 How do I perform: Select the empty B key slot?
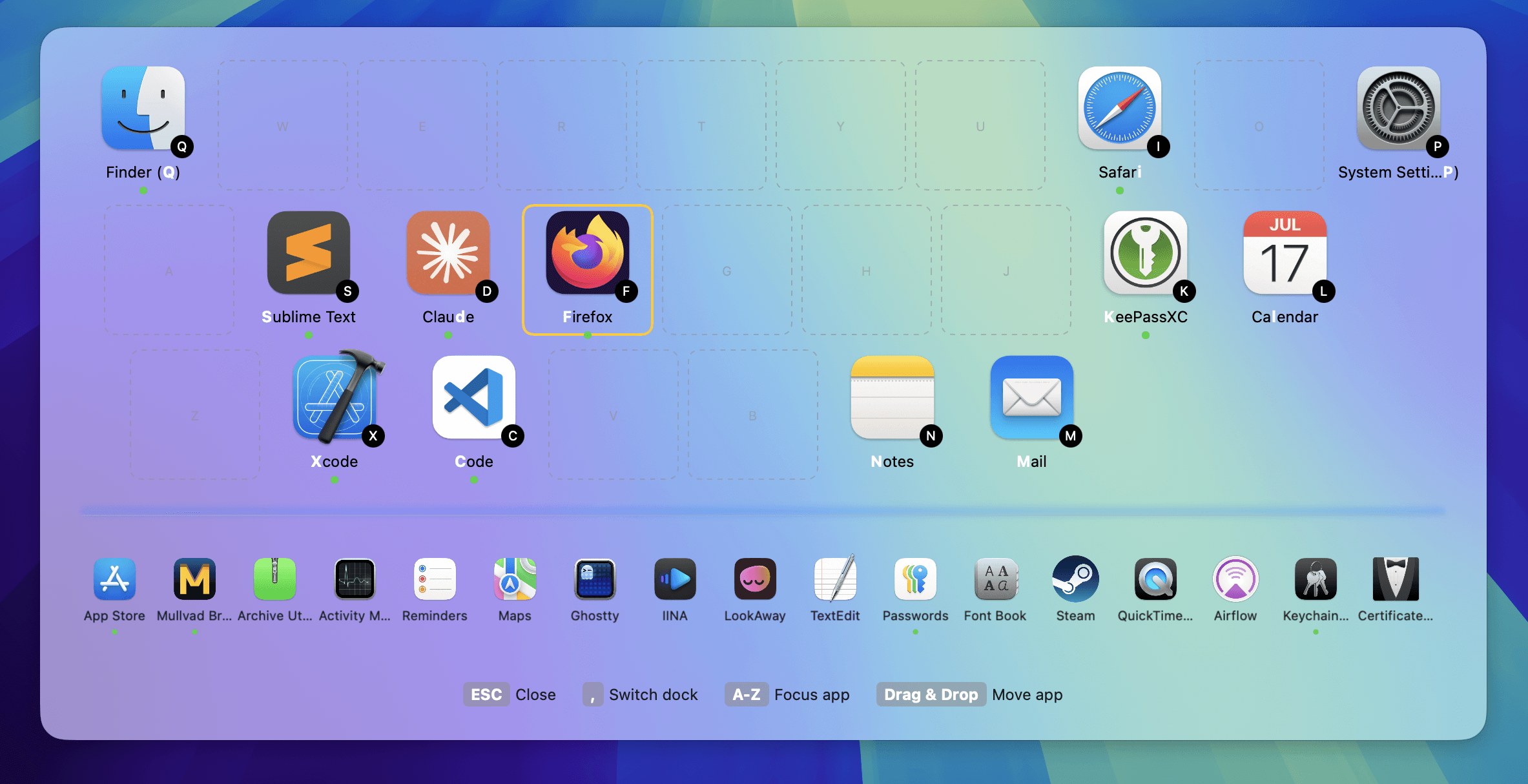[753, 415]
